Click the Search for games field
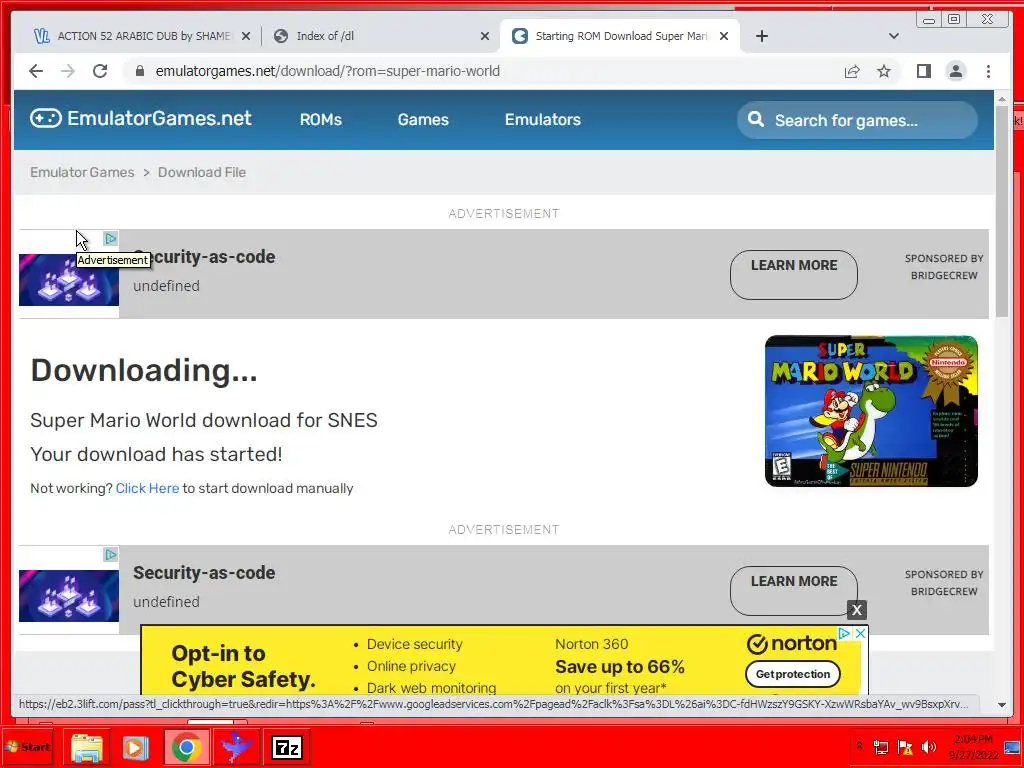 click(857, 120)
